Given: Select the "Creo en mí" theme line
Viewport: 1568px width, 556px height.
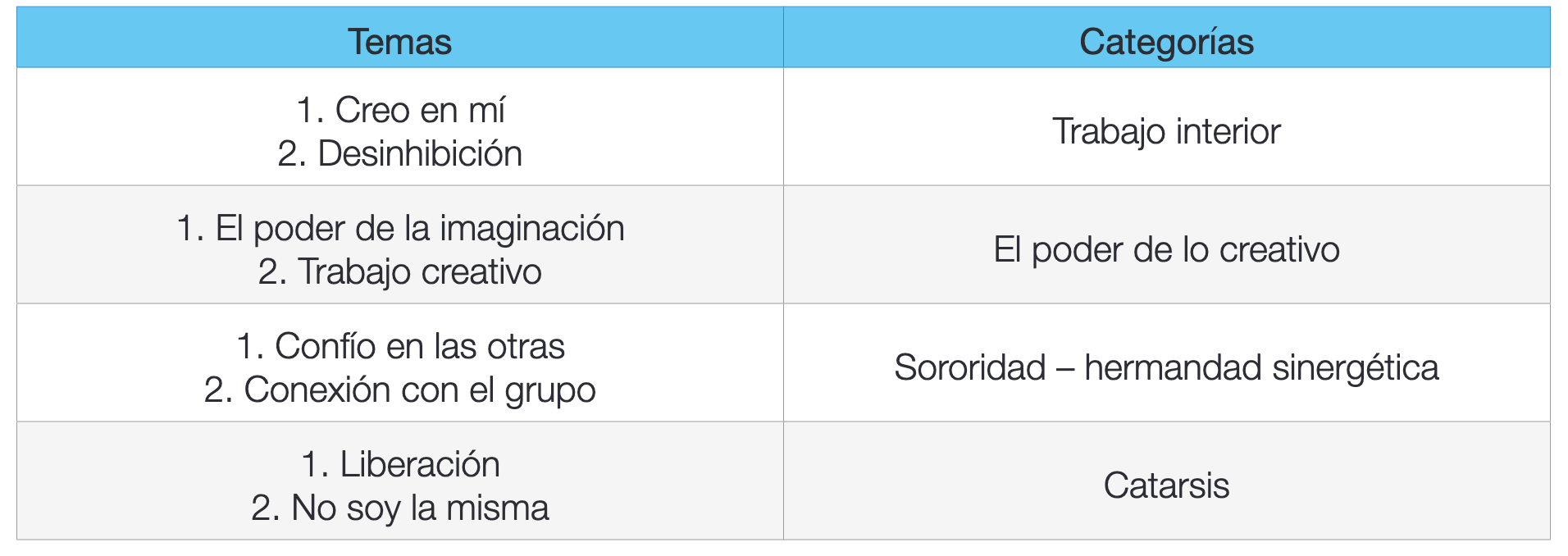Looking at the screenshot, I should coord(400,110).
